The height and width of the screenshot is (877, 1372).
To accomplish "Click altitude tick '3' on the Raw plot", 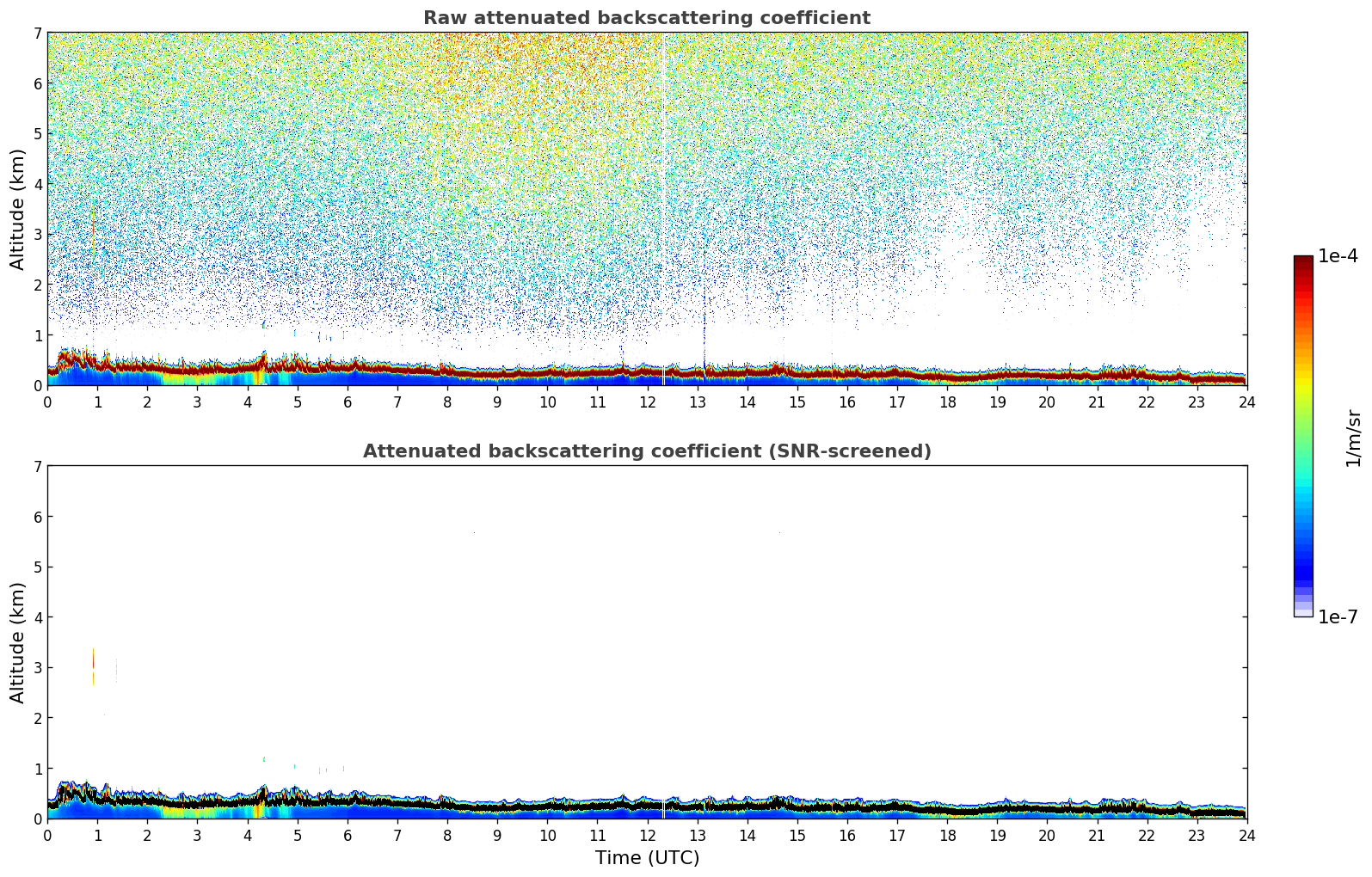I will tap(37, 235).
